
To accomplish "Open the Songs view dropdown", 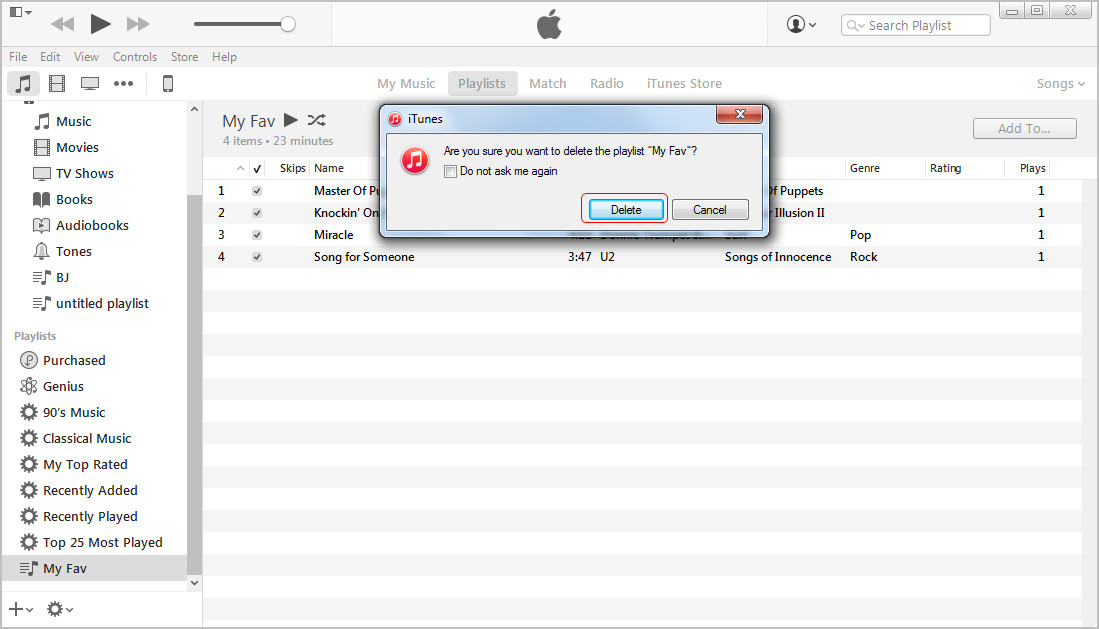I will [1060, 83].
